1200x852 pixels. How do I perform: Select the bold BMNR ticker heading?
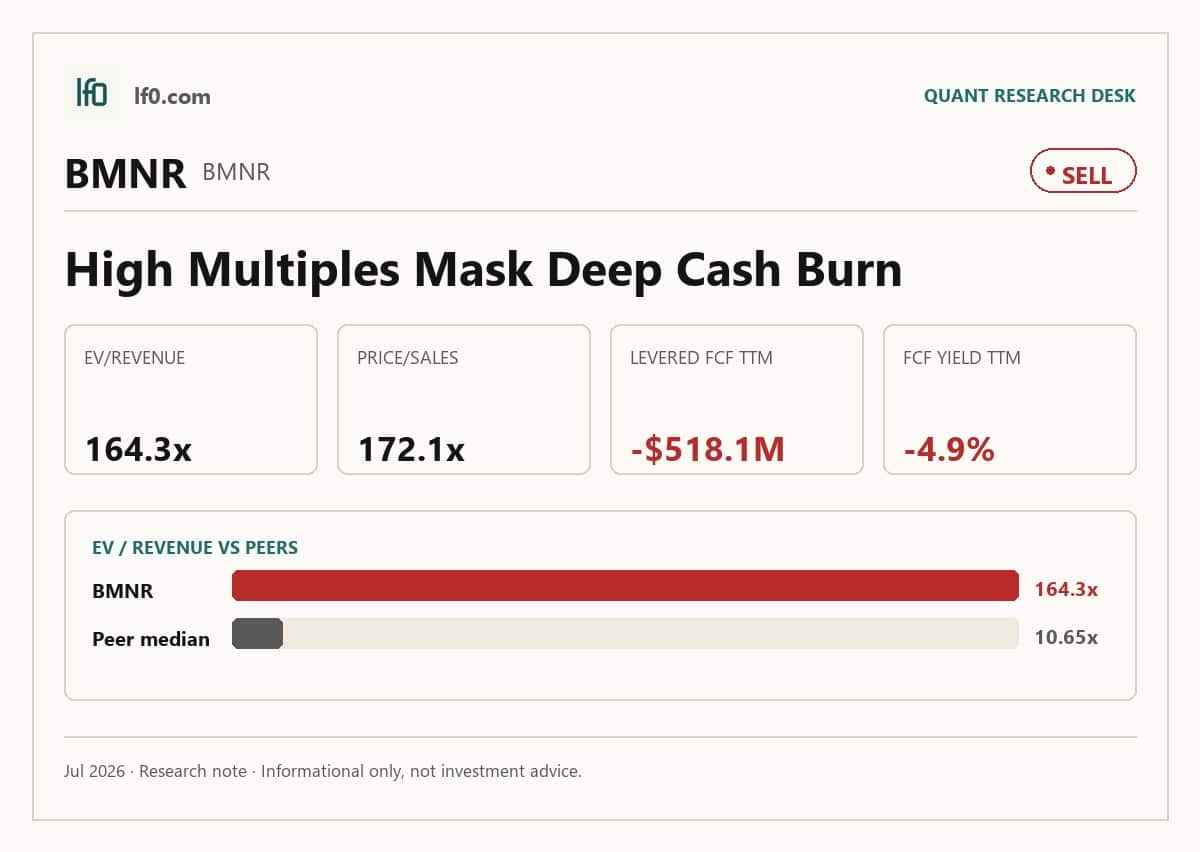point(126,173)
